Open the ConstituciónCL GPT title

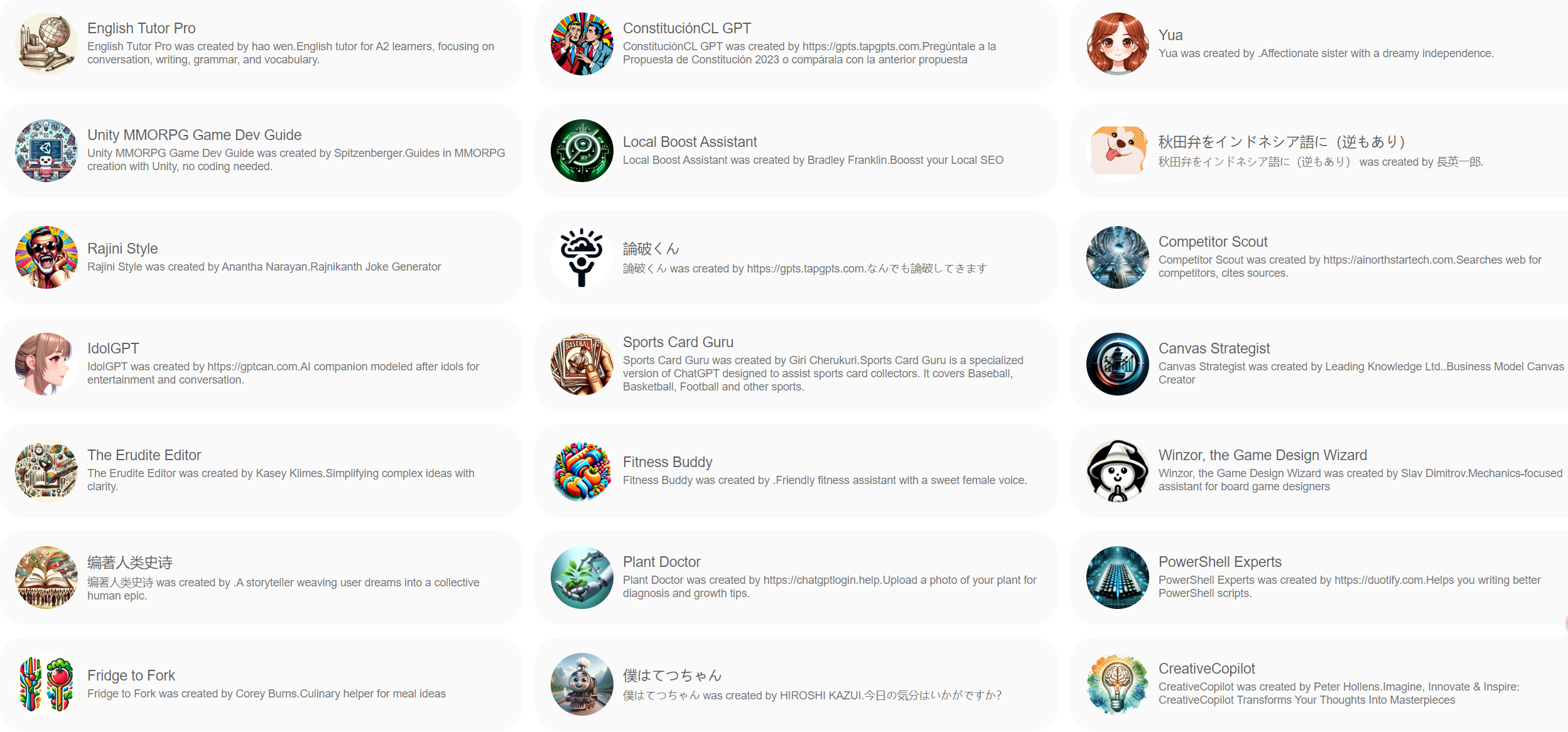pos(686,28)
